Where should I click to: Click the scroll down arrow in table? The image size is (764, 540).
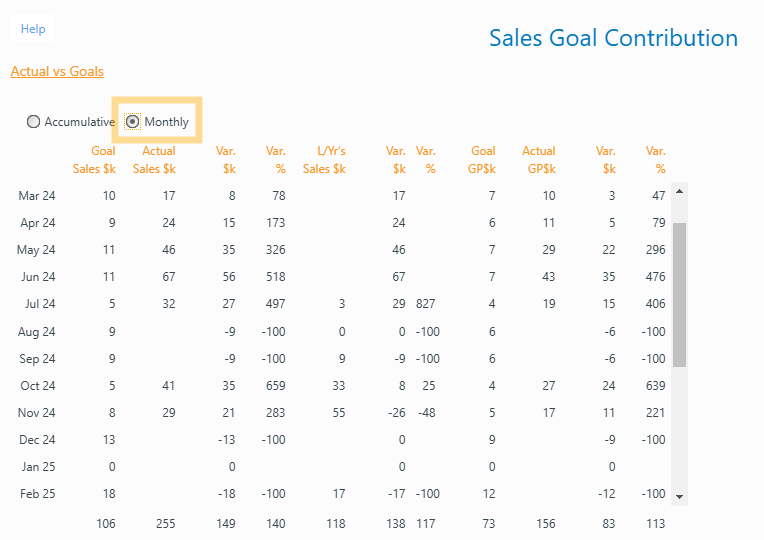click(x=679, y=496)
